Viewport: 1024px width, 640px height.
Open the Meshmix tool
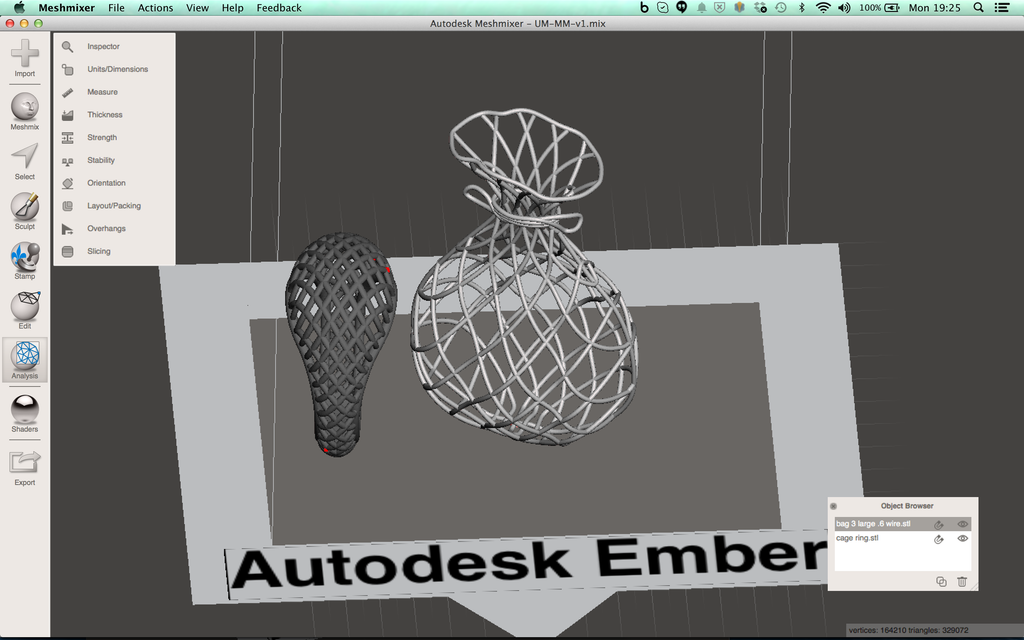(x=25, y=106)
